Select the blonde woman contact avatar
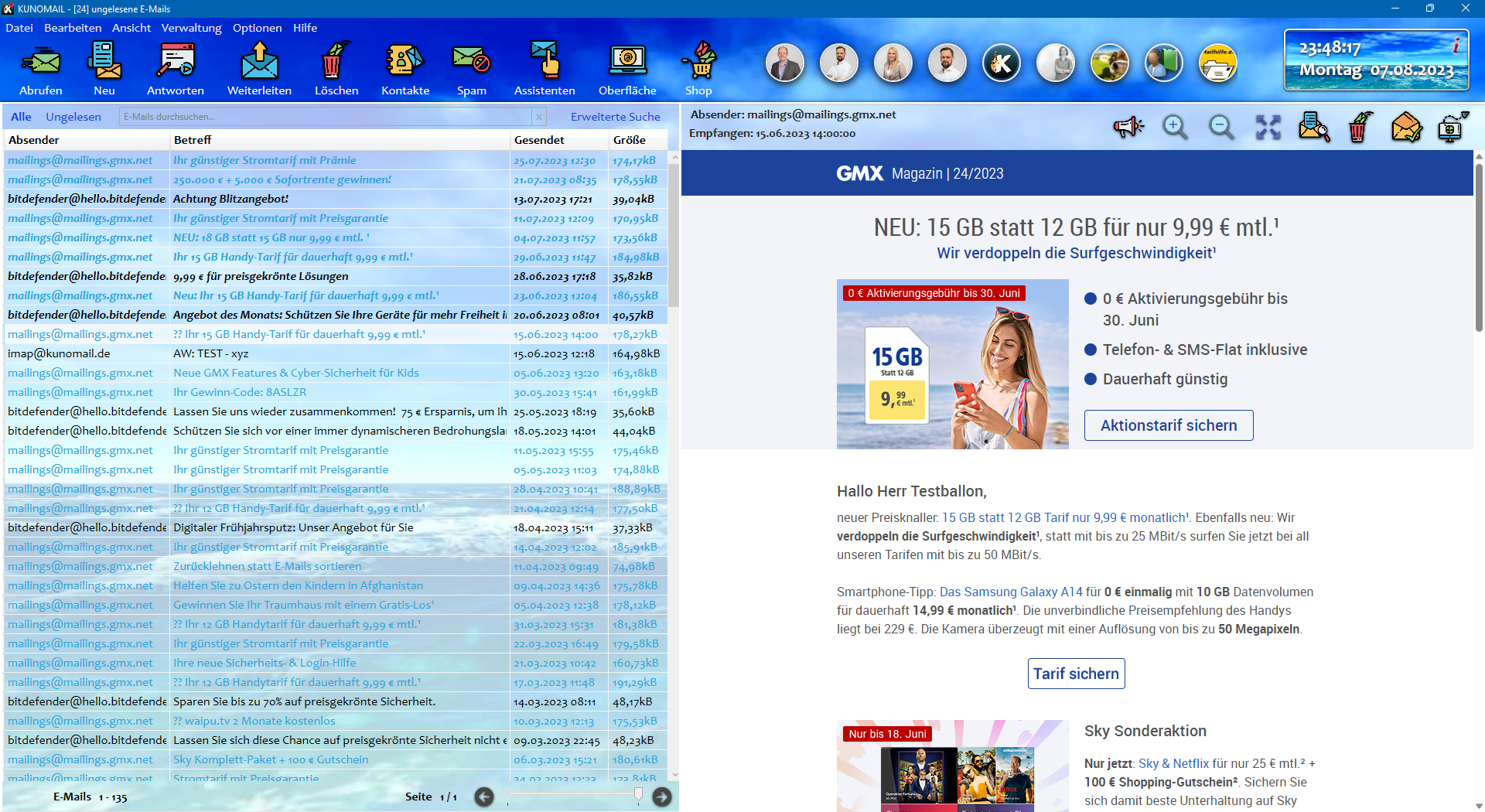The image size is (1485, 812). 893,63
